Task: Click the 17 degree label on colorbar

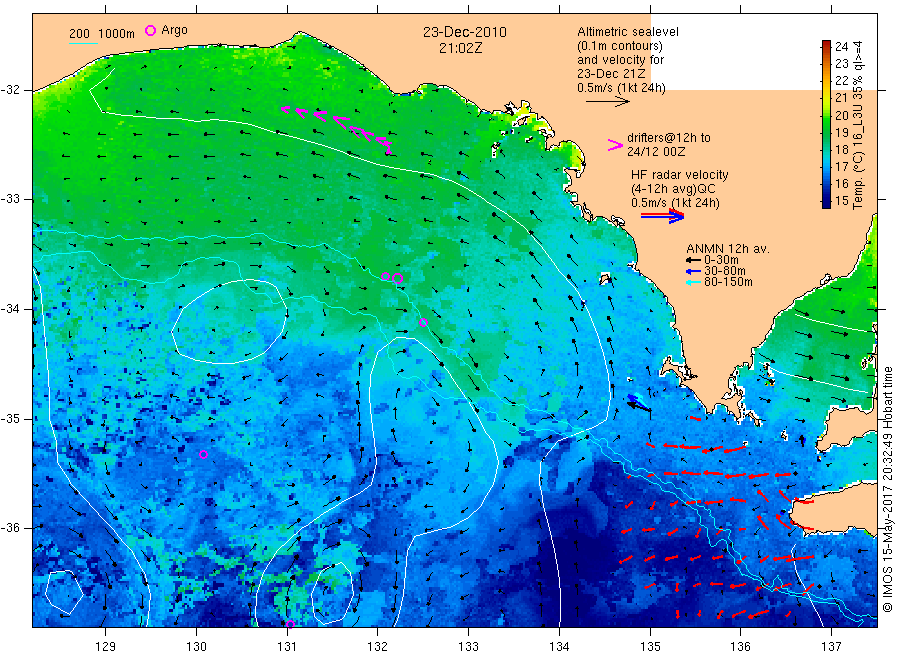Action: coord(841,166)
